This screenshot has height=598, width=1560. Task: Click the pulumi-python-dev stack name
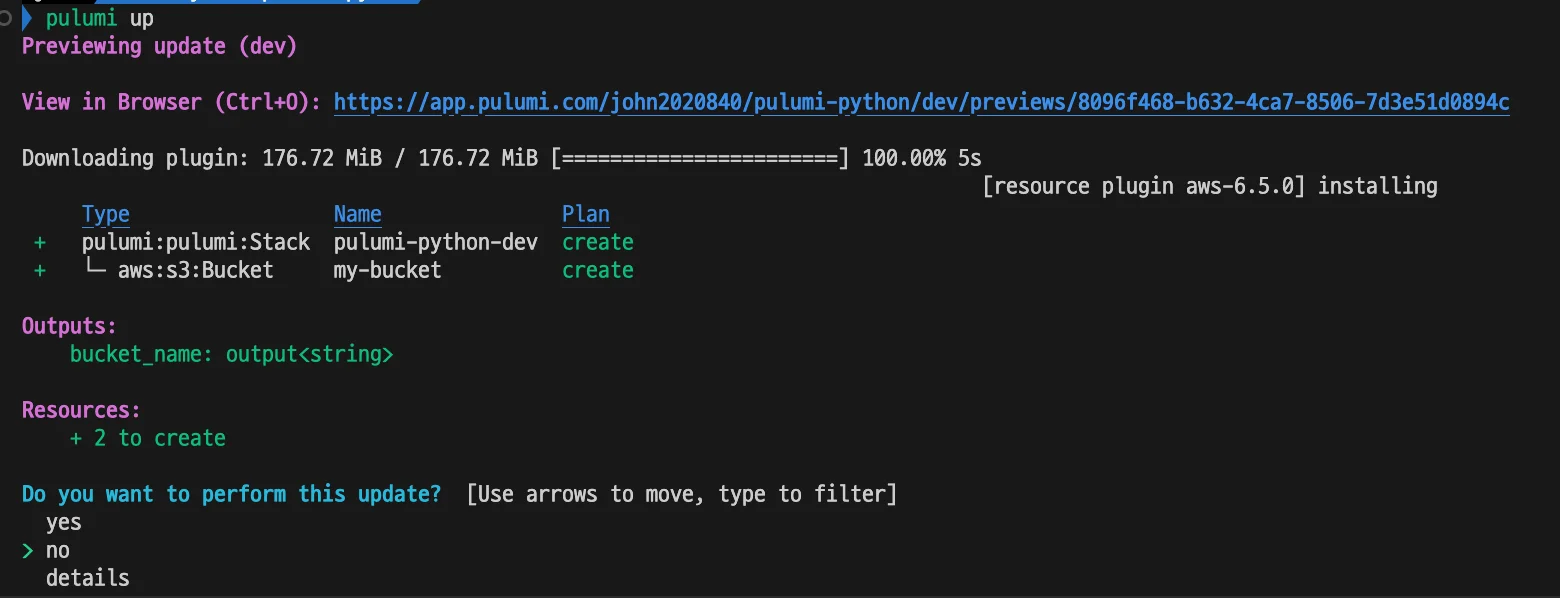[x=435, y=242]
